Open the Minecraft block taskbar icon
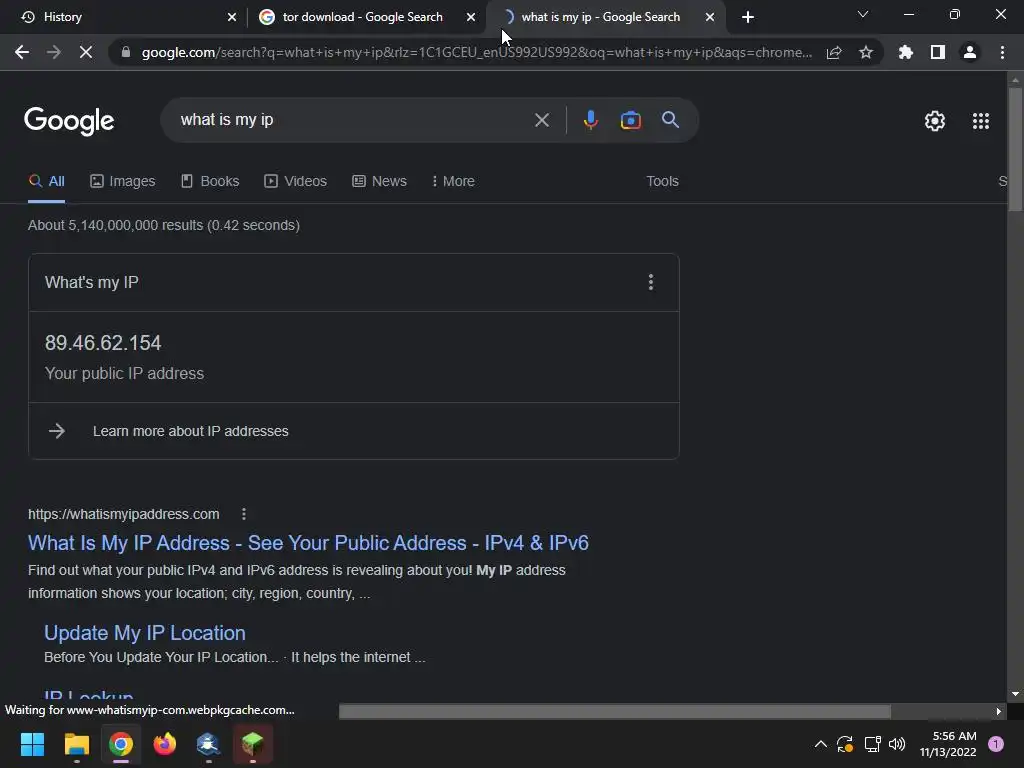Screen dimensions: 1024x768 point(253,744)
